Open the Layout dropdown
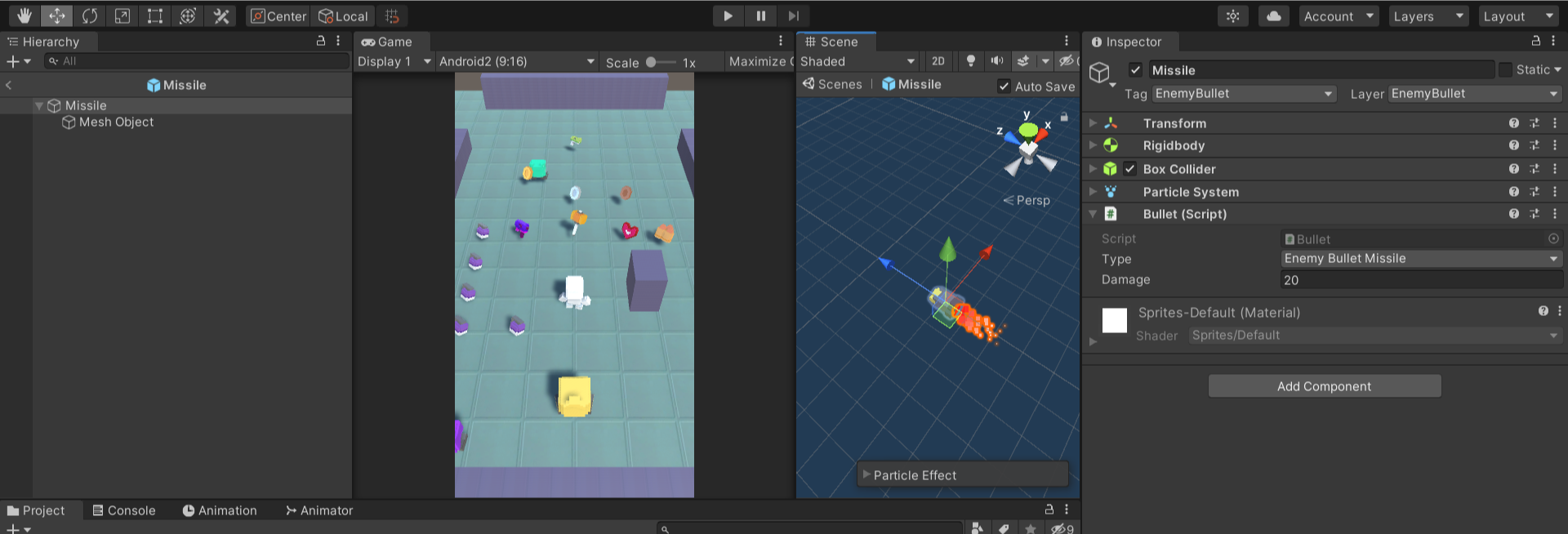The image size is (1568, 534). [x=1518, y=16]
